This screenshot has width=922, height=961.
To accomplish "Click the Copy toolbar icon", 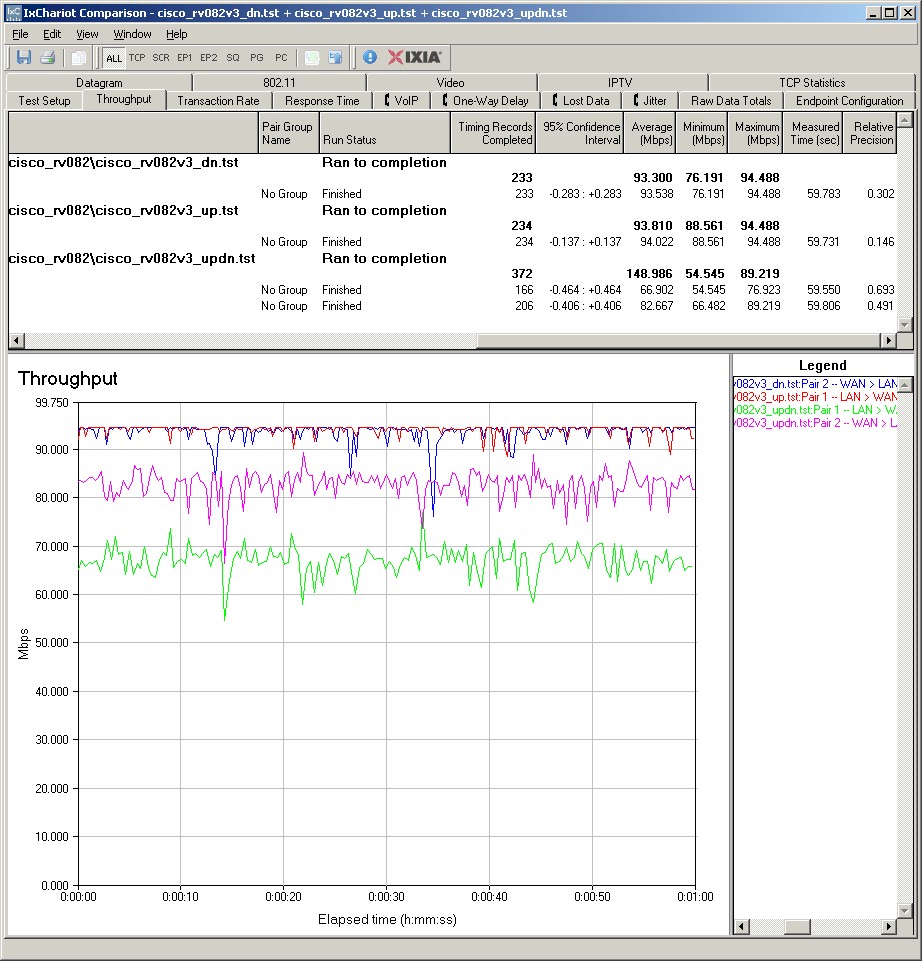I will point(78,58).
